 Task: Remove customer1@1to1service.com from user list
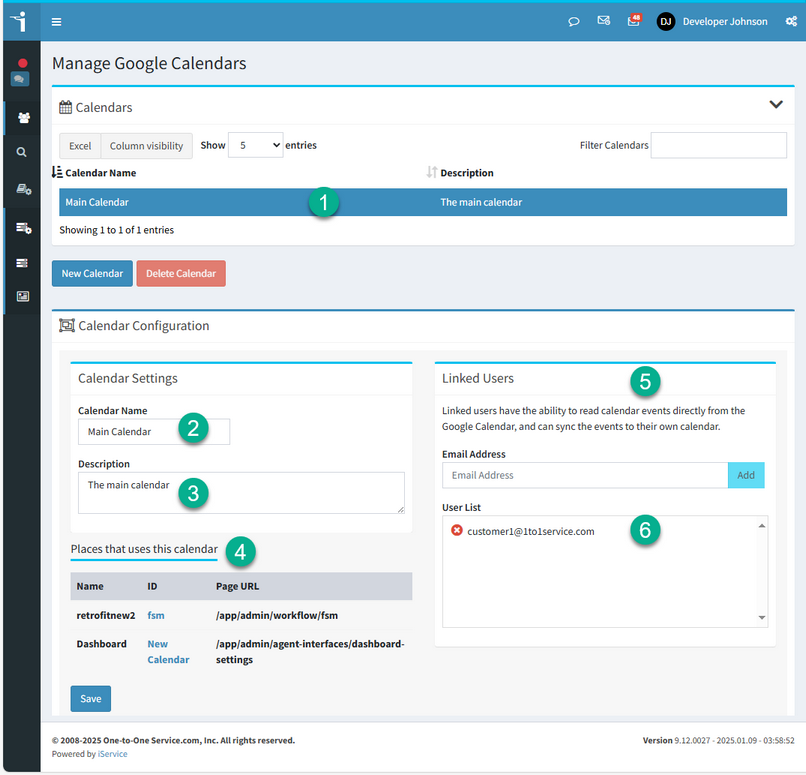tap(457, 531)
